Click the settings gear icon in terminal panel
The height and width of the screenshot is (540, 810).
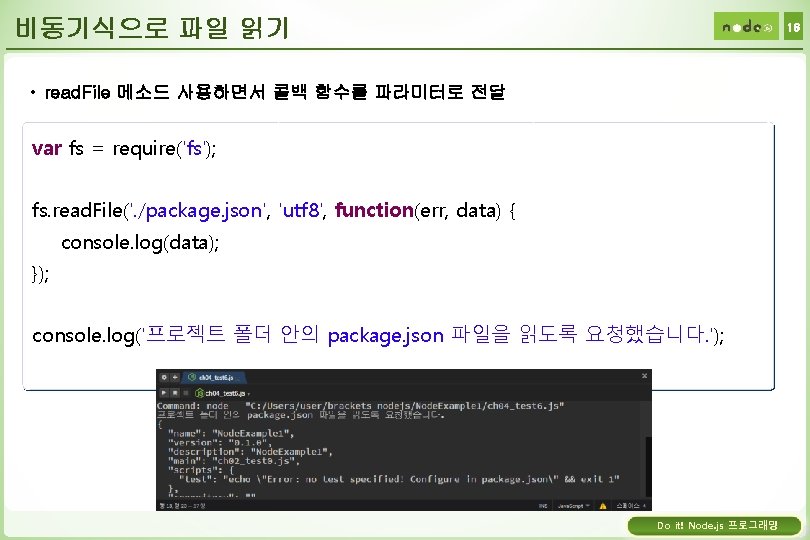click(x=164, y=377)
